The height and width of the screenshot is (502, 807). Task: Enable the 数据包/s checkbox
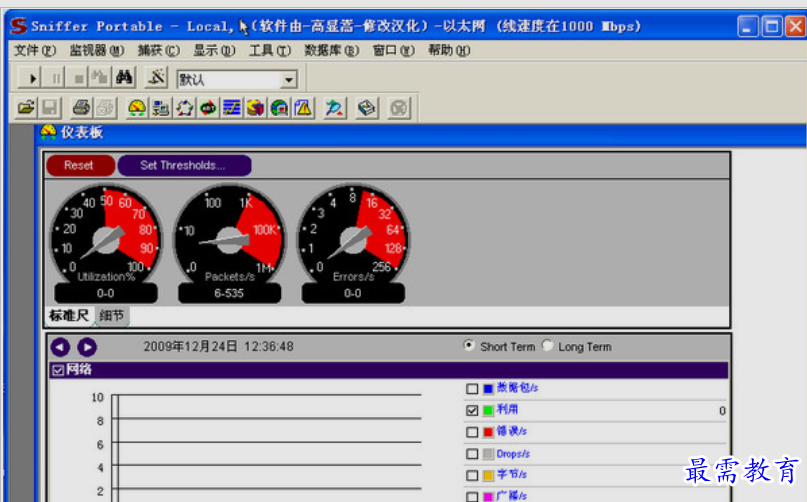point(472,389)
